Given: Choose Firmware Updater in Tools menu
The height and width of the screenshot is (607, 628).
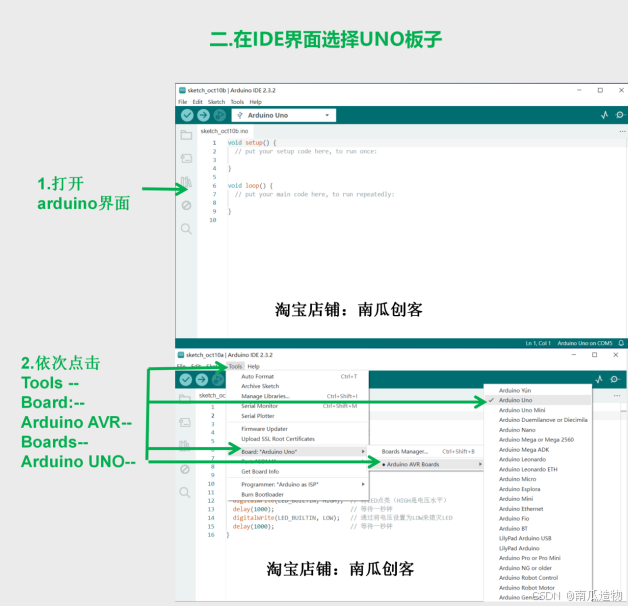Looking at the screenshot, I should point(297,429).
